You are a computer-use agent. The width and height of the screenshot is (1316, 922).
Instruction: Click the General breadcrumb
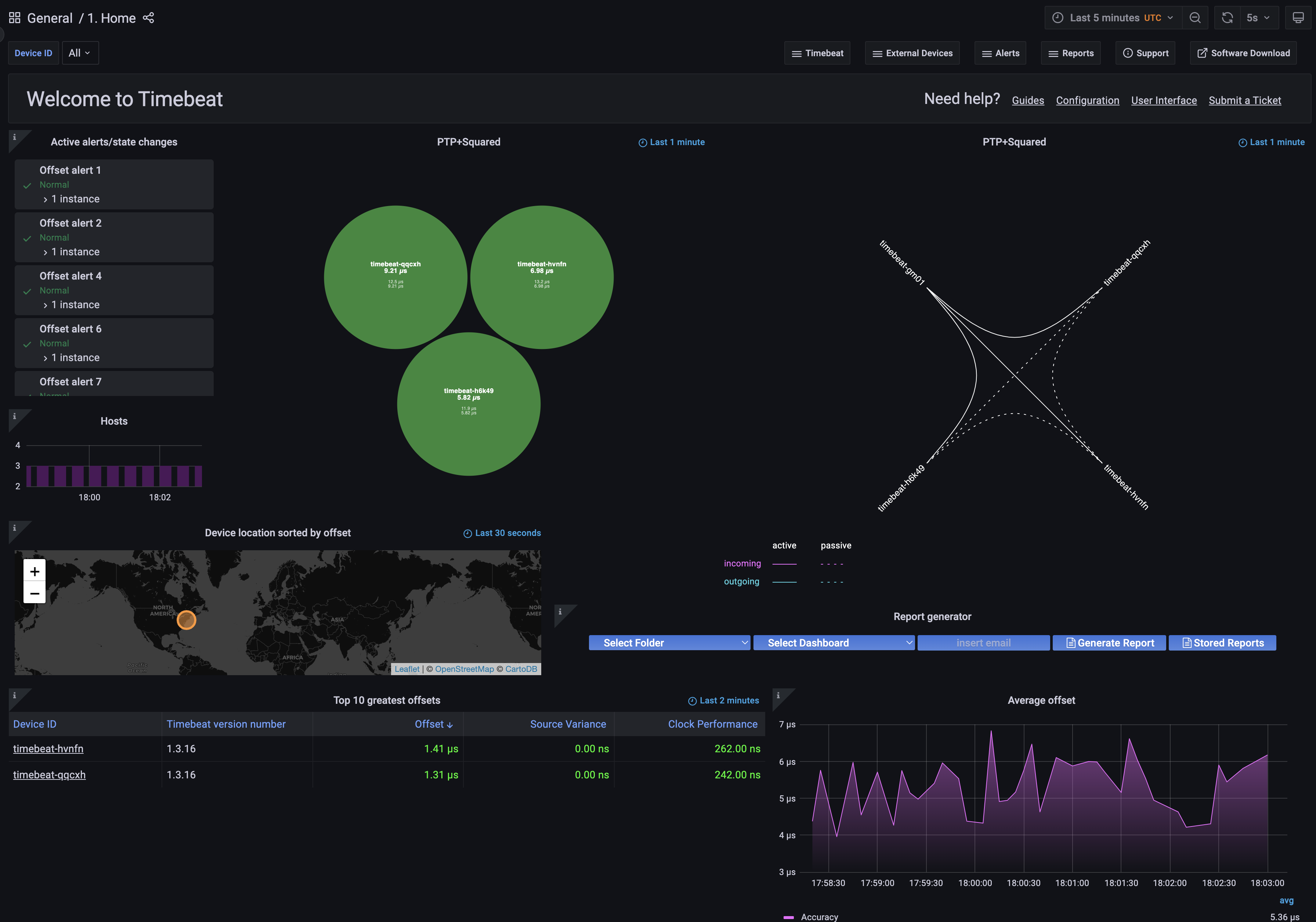click(50, 18)
